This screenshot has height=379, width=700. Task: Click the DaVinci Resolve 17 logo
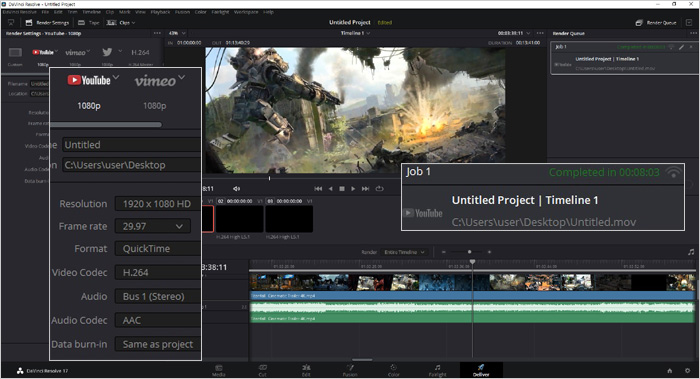click(42, 371)
